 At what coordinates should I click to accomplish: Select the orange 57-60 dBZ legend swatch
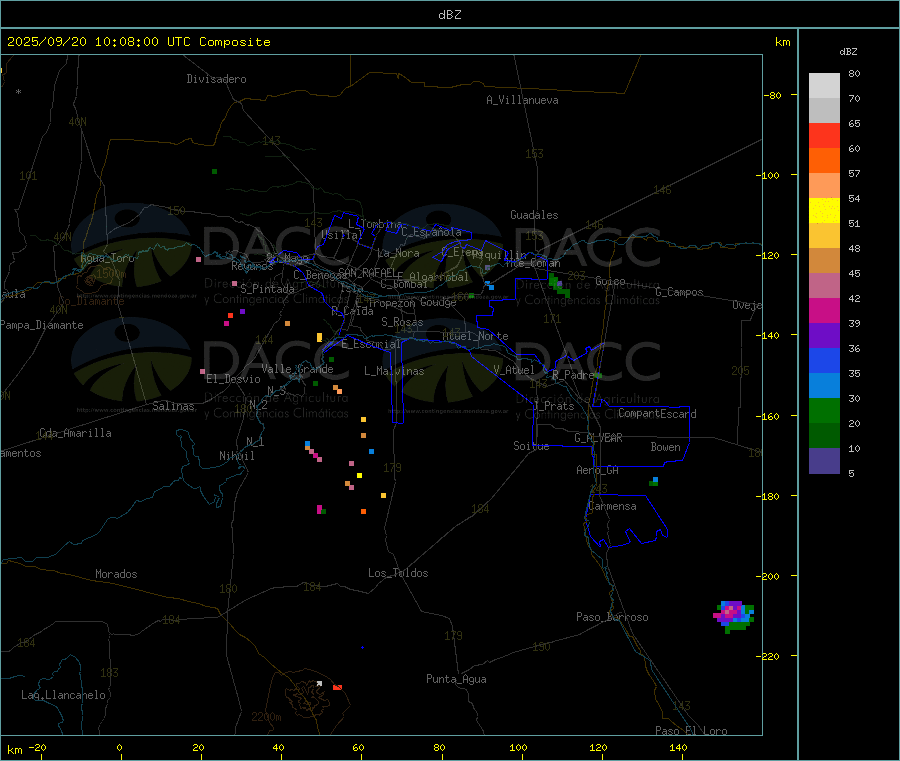[x=824, y=161]
